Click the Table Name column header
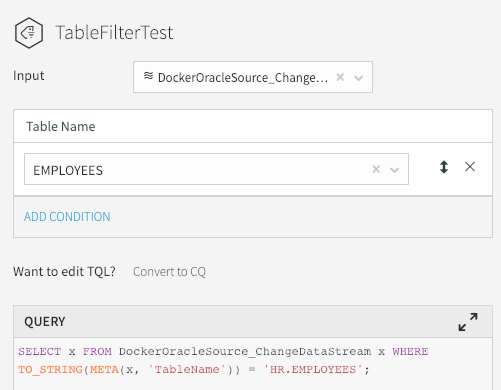The image size is (501, 390). (x=61, y=127)
